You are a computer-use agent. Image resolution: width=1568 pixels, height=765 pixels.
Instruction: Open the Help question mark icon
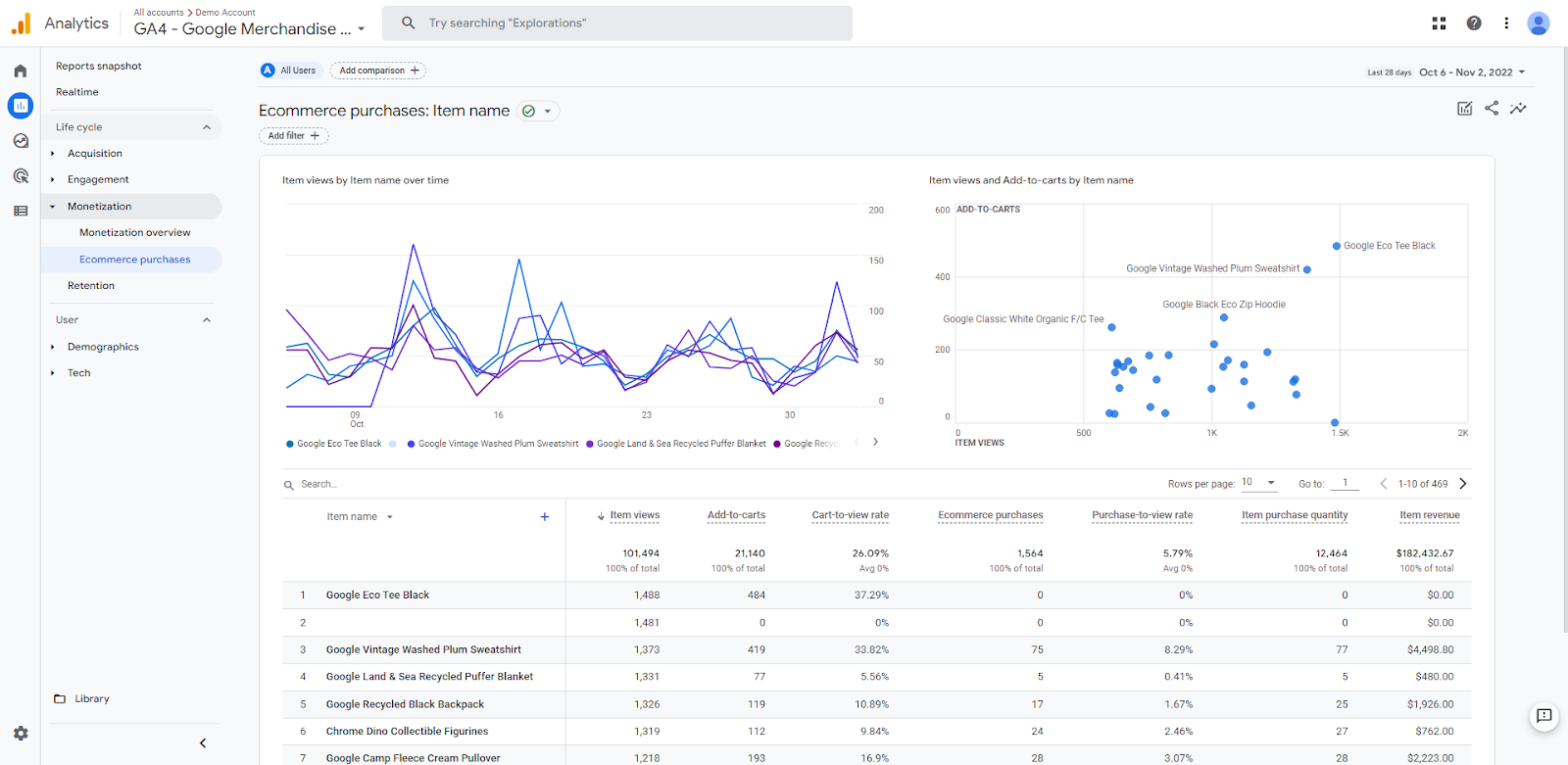point(1474,24)
